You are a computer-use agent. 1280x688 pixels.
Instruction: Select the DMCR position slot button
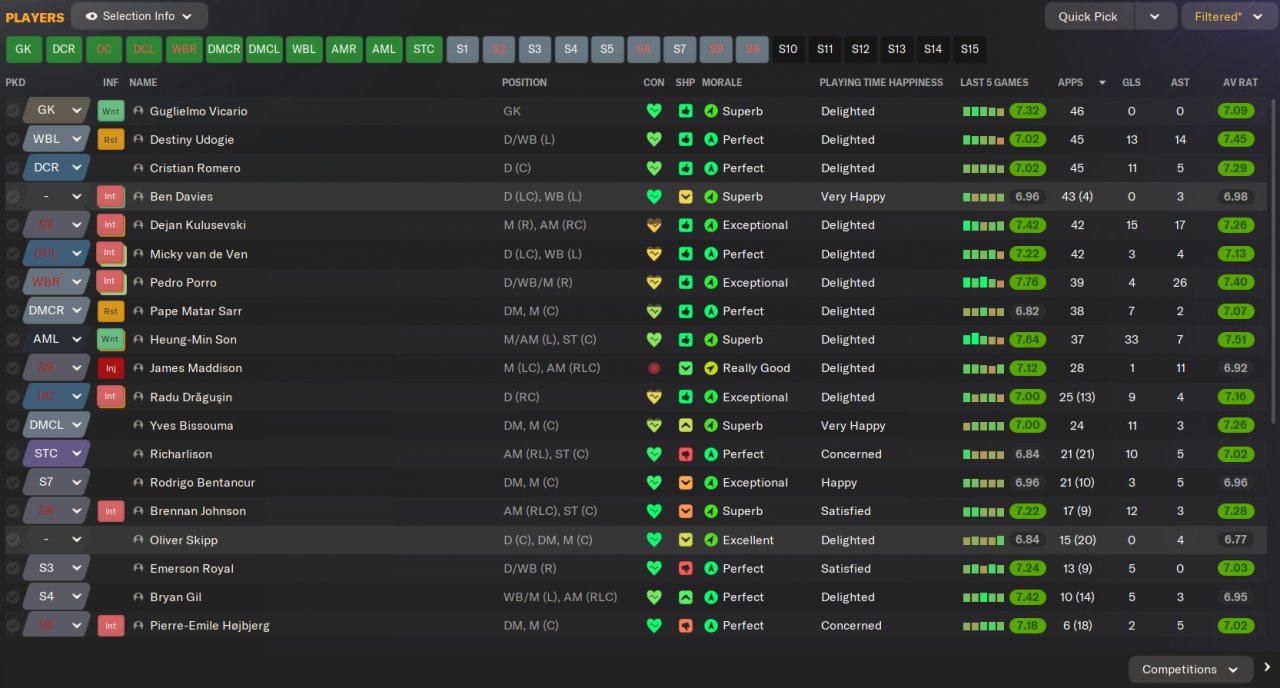(x=224, y=49)
